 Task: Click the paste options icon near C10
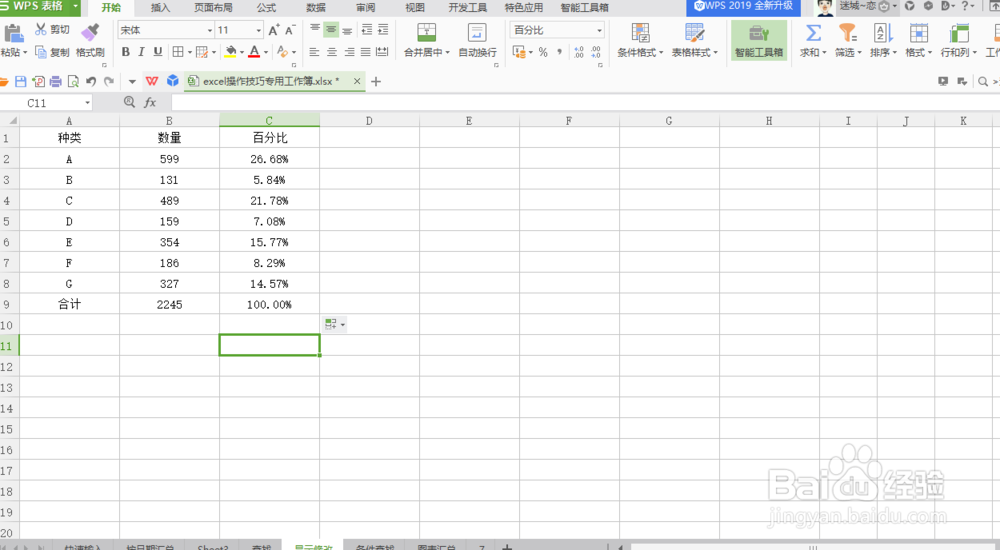click(334, 325)
